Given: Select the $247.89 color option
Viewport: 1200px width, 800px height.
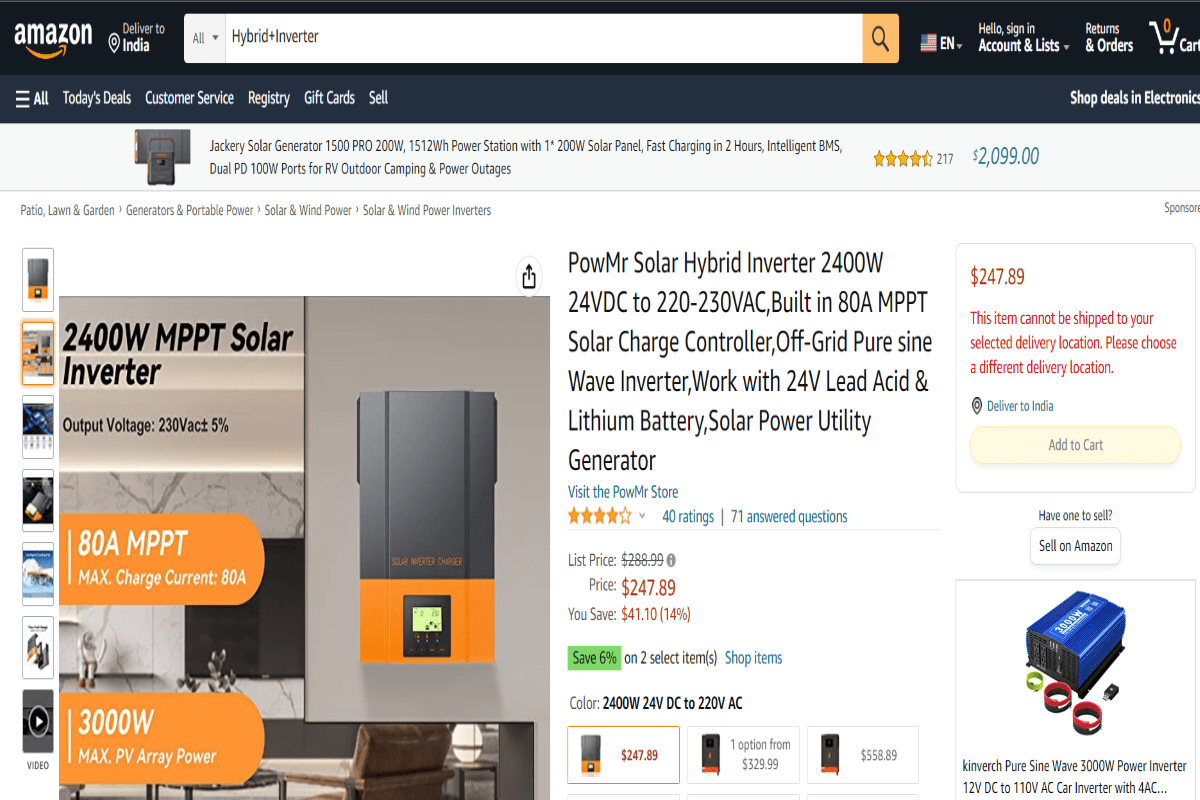Looking at the screenshot, I should click(x=624, y=755).
